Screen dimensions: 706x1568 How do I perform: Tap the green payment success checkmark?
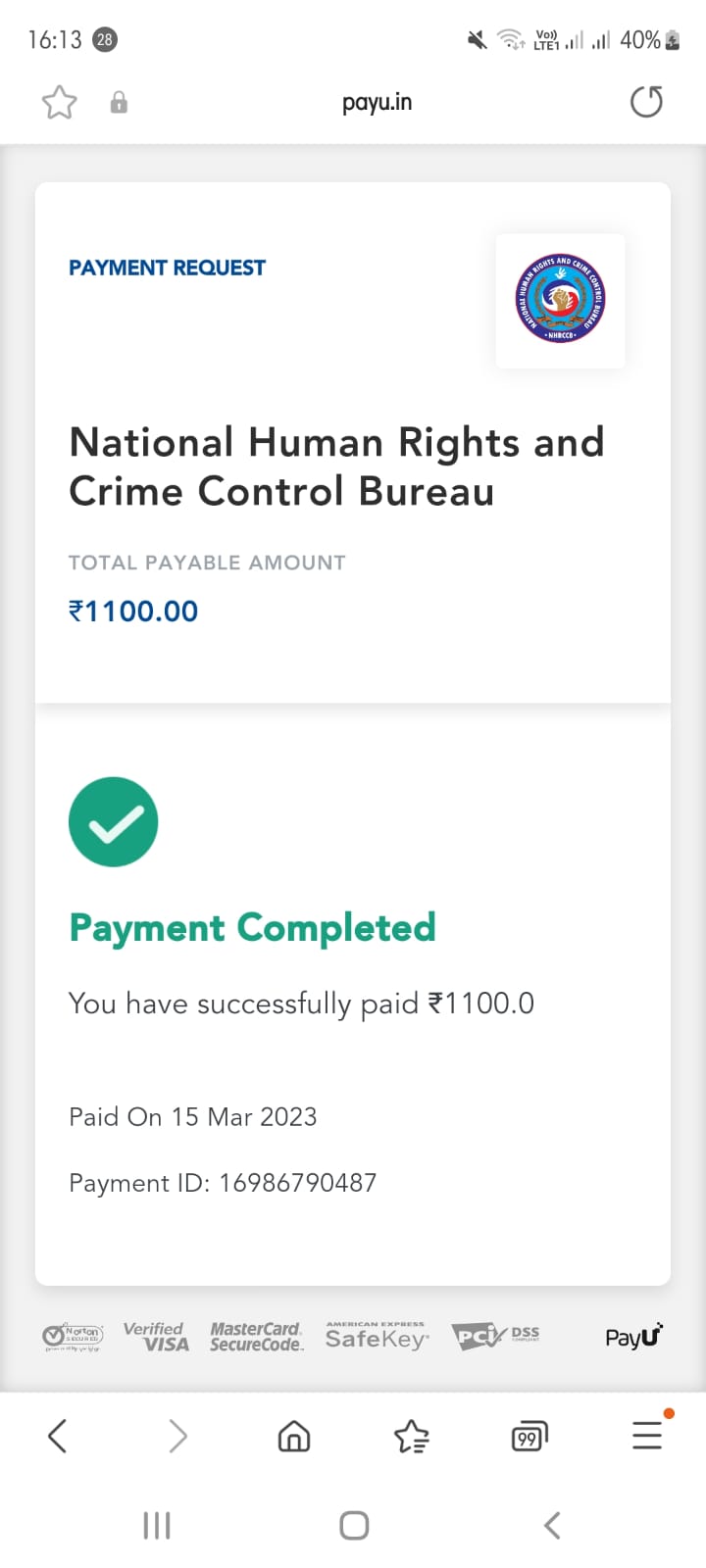pos(114,822)
